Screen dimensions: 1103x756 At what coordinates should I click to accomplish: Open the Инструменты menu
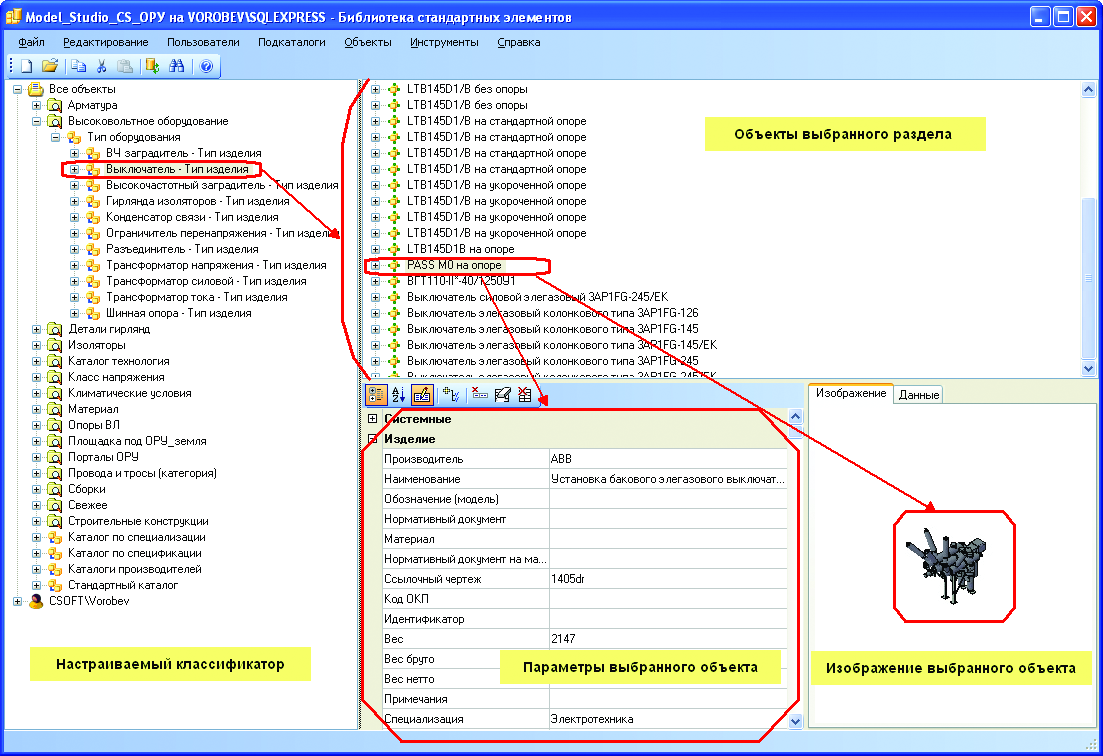click(444, 42)
